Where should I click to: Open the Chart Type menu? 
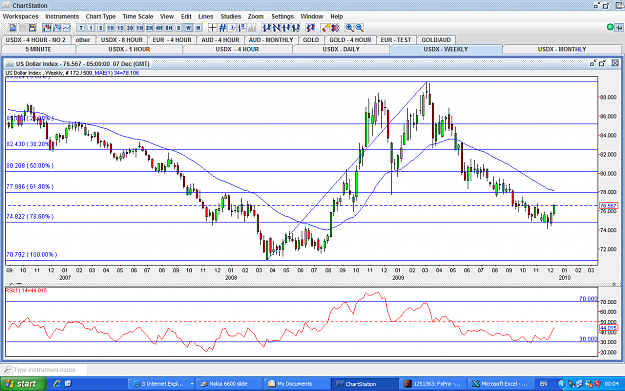tap(100, 16)
